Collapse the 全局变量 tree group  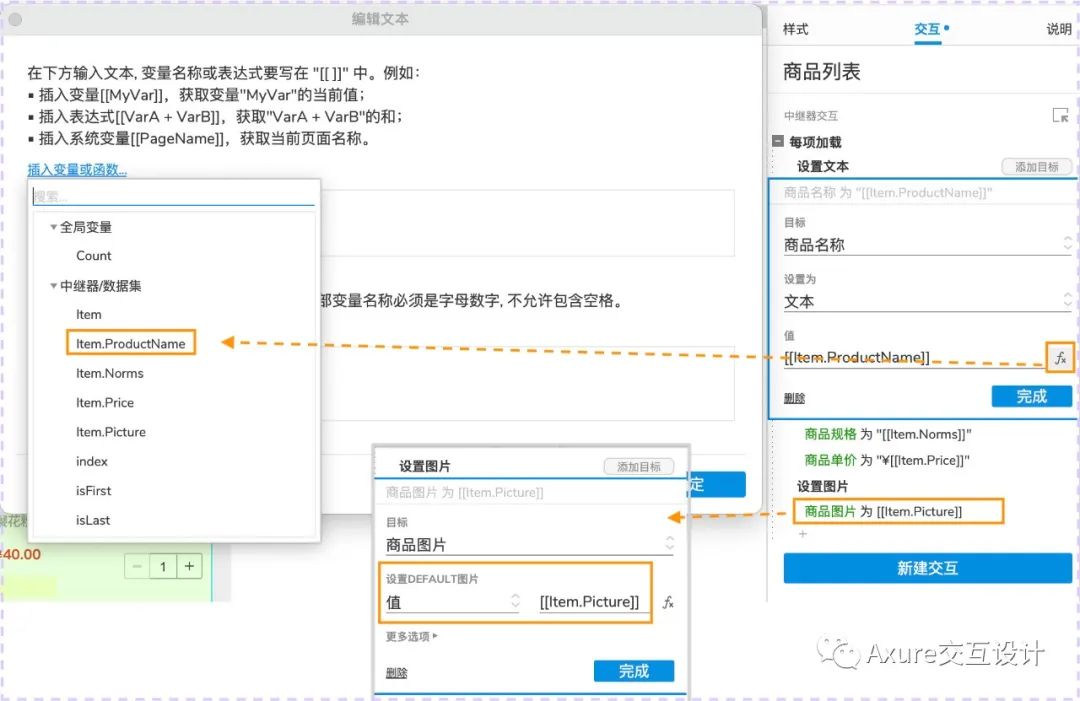(53, 227)
